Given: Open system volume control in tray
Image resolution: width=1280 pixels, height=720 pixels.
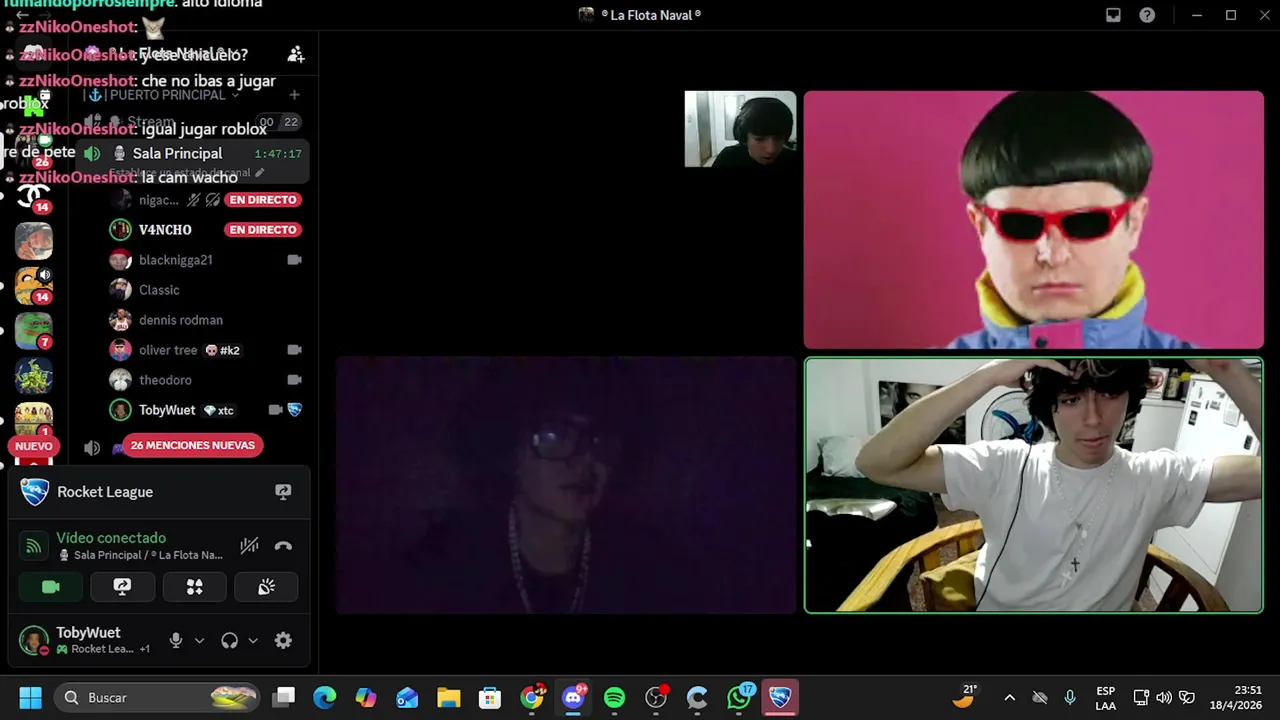Looking at the screenshot, I should coord(1164,698).
